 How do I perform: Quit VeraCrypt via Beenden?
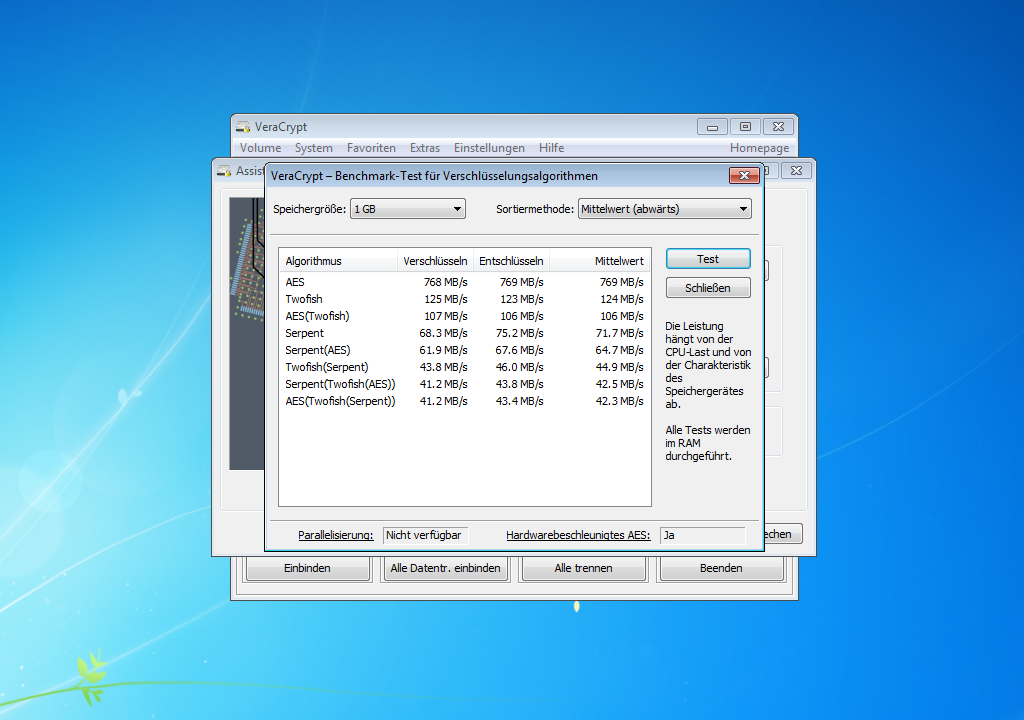721,568
